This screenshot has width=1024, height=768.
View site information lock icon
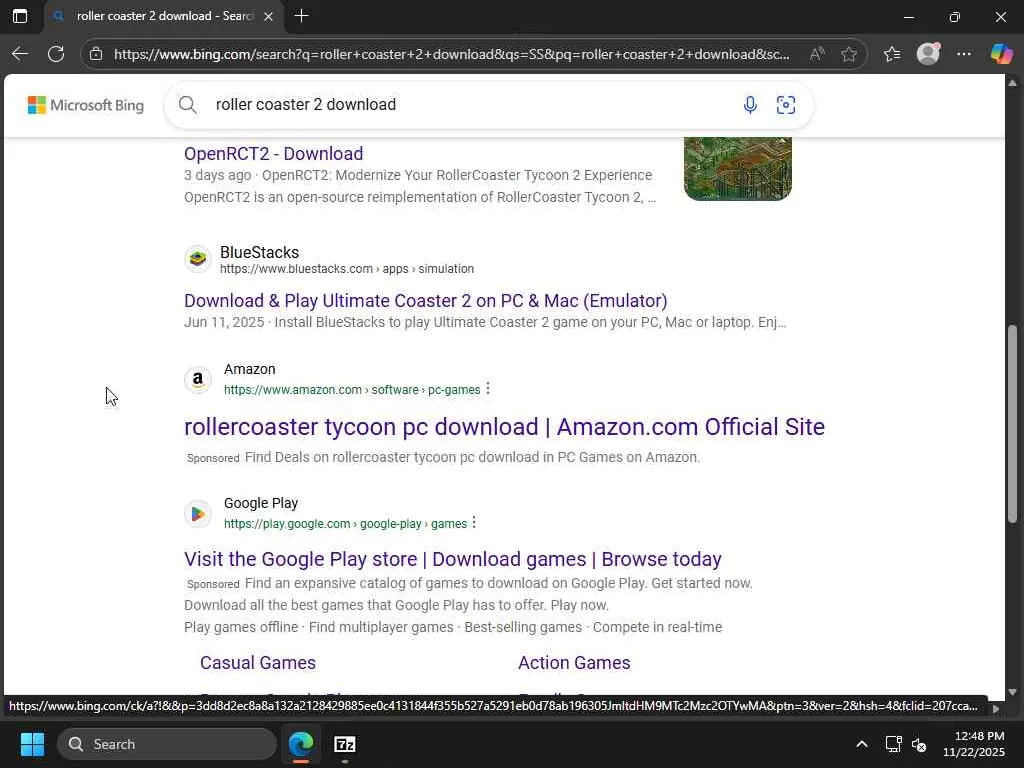point(96,54)
